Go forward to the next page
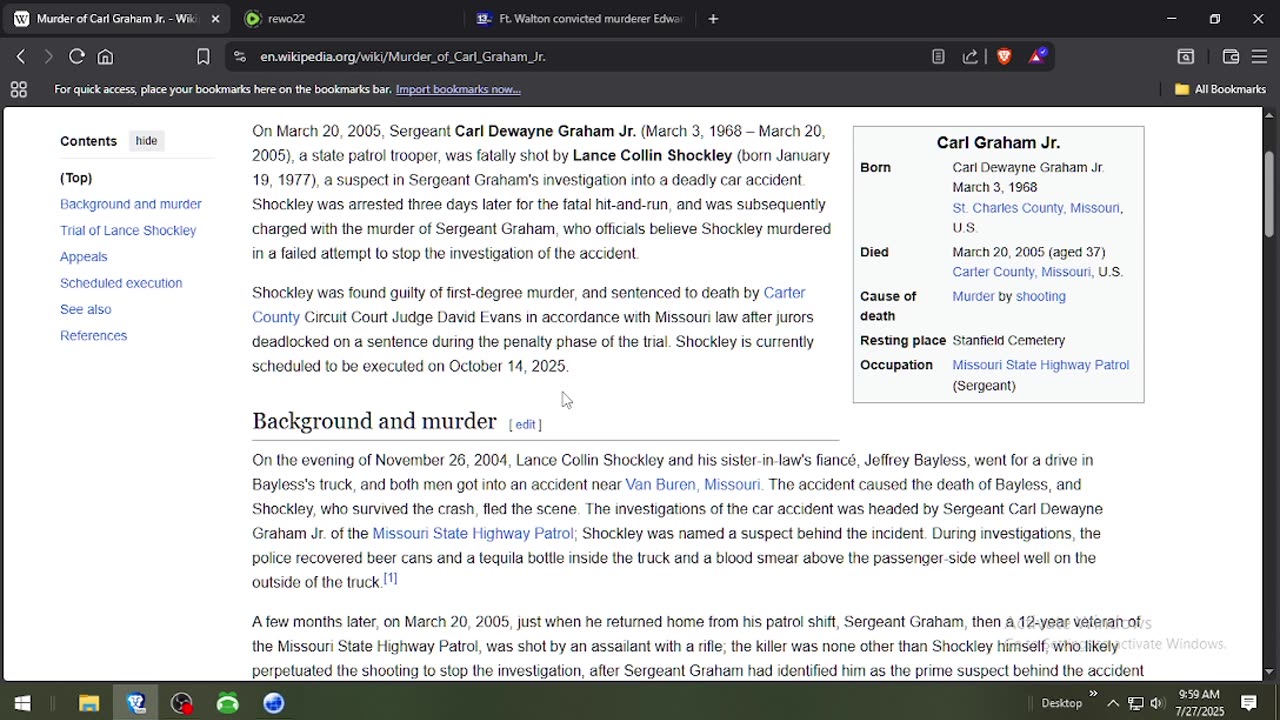Screen dimensions: 1280x720 pos(47,57)
